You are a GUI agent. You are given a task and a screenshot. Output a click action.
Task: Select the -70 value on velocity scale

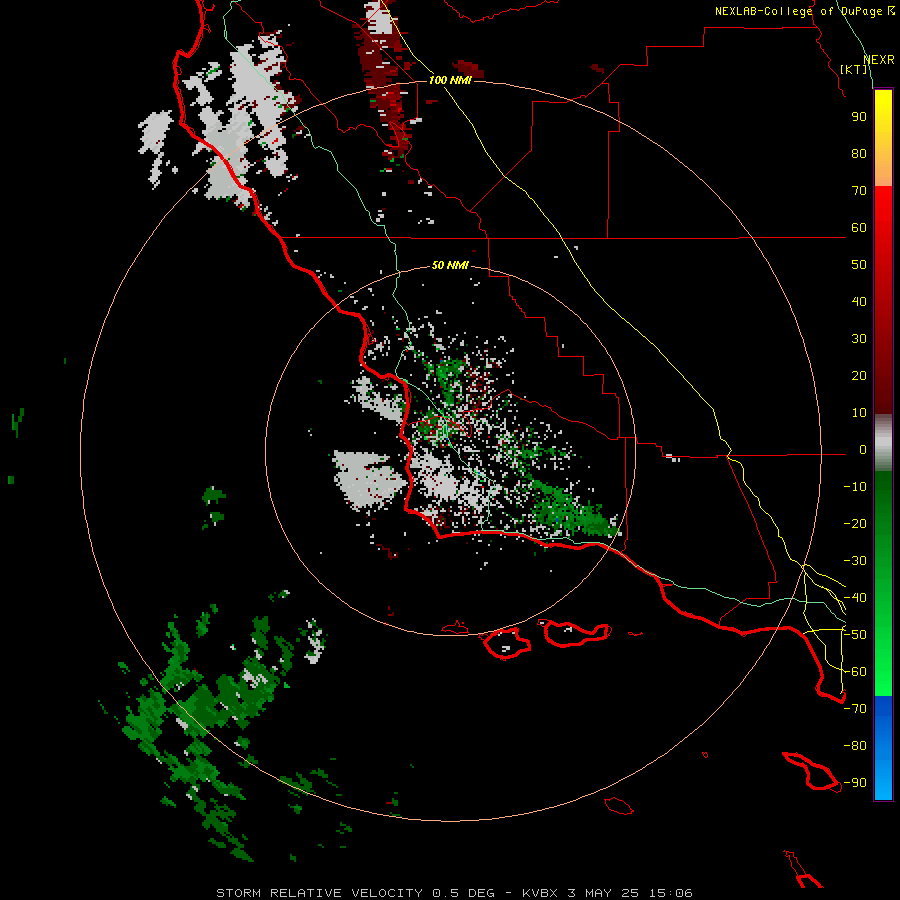(x=855, y=709)
